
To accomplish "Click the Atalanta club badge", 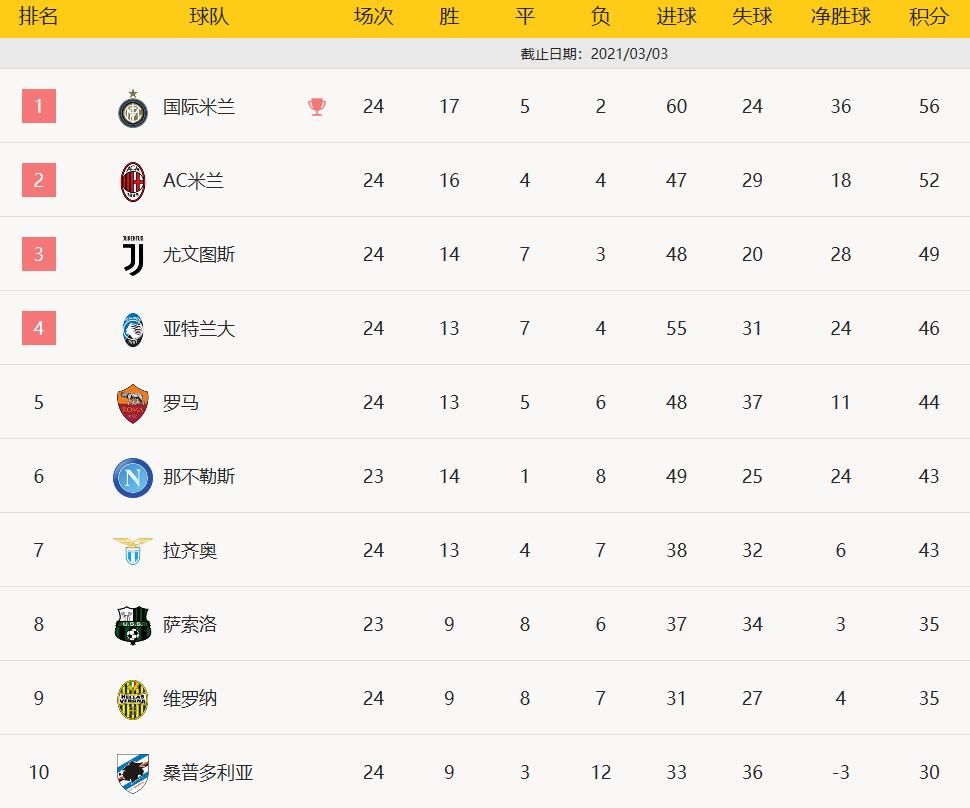I will (132, 329).
